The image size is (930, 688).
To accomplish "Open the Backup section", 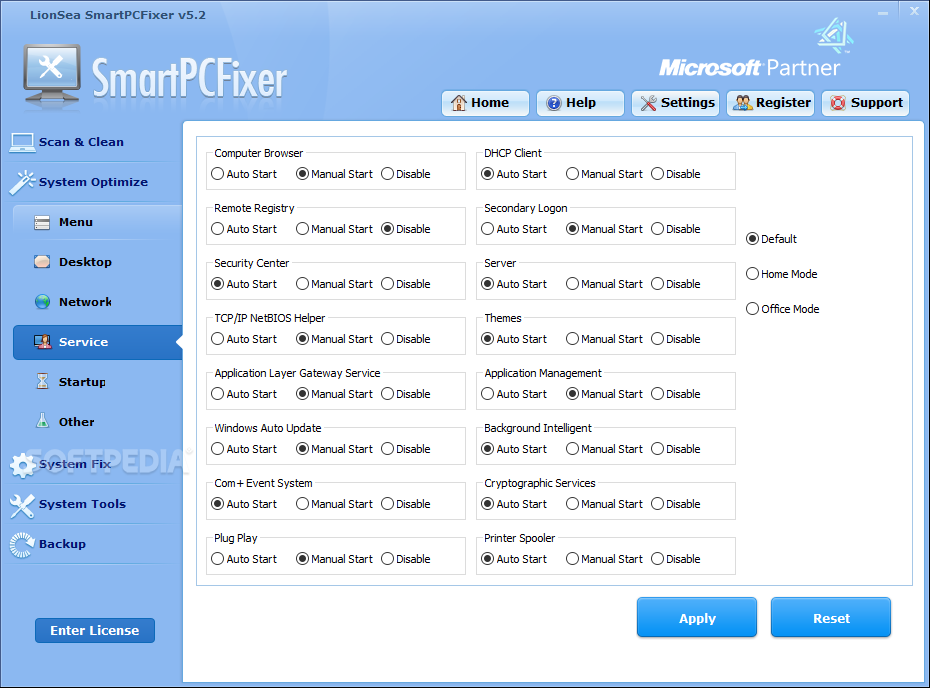I will 62,544.
